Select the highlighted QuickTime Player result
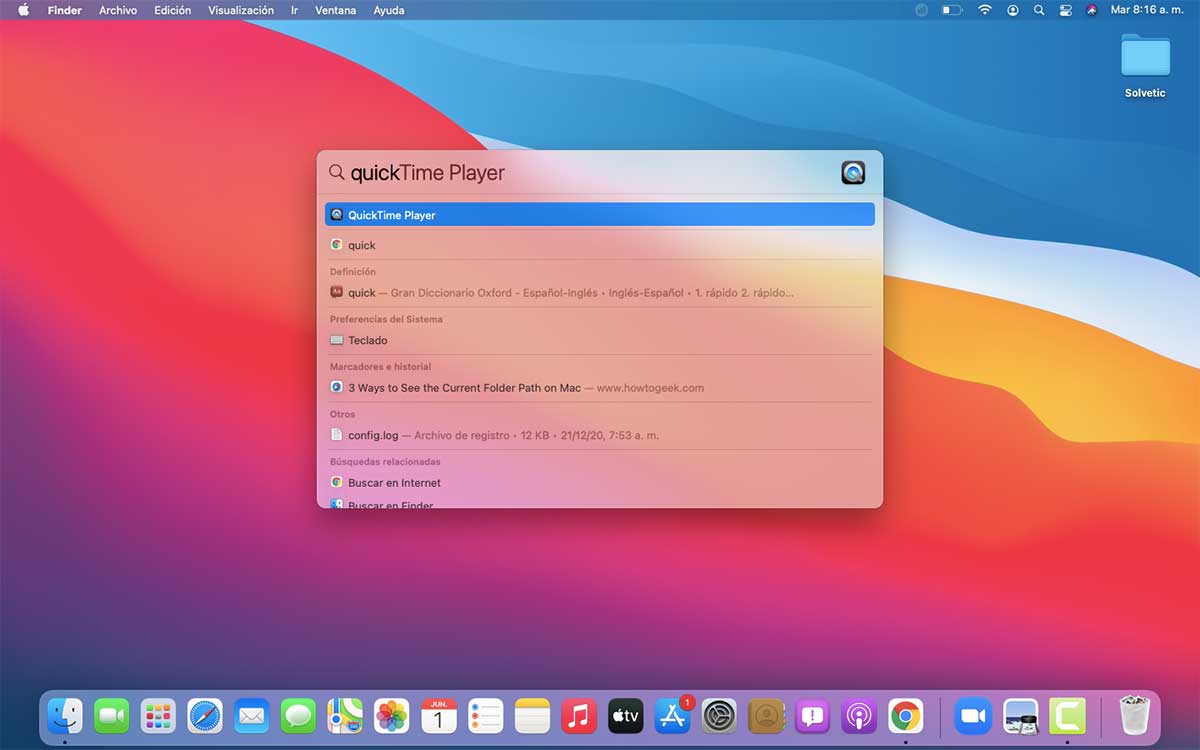Viewport: 1200px width, 750px height. pyautogui.click(x=600, y=214)
